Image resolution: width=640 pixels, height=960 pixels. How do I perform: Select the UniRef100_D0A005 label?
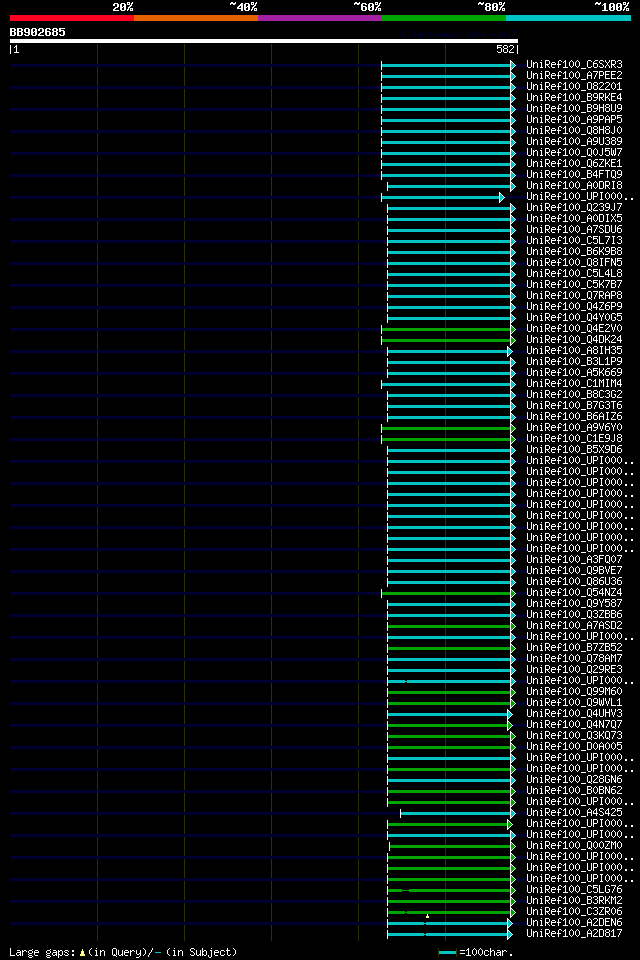(x=574, y=747)
